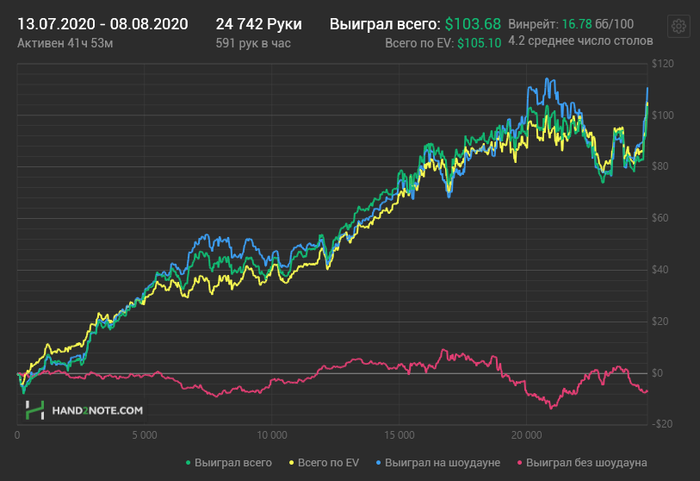This screenshot has width=700, height=481.
Task: Click the yellow legend dot for 'Всего по EV'
Action: 292,463
